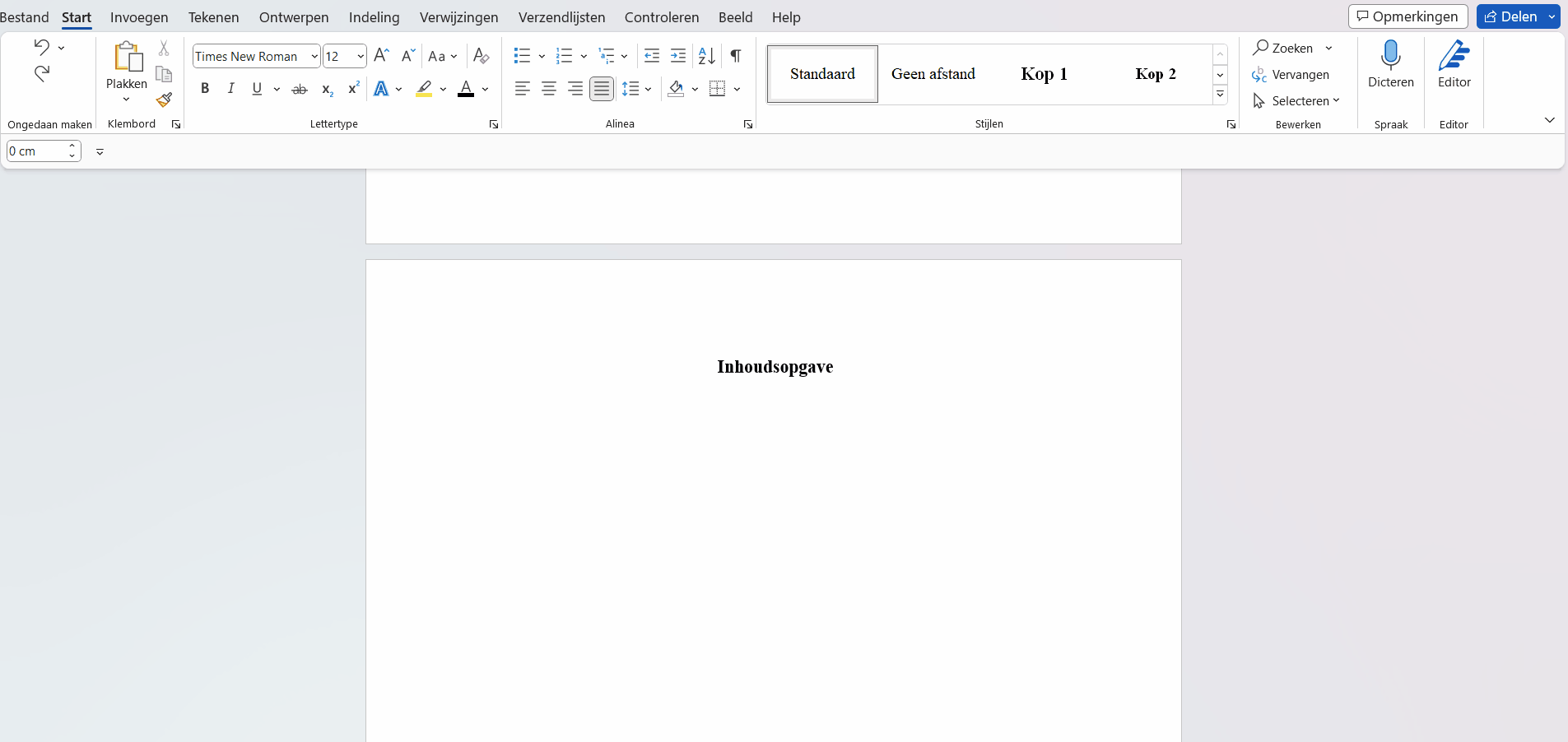Open the font dropdown showing Times New Roman
Viewport: 1568px width, 742px height.
tap(314, 56)
